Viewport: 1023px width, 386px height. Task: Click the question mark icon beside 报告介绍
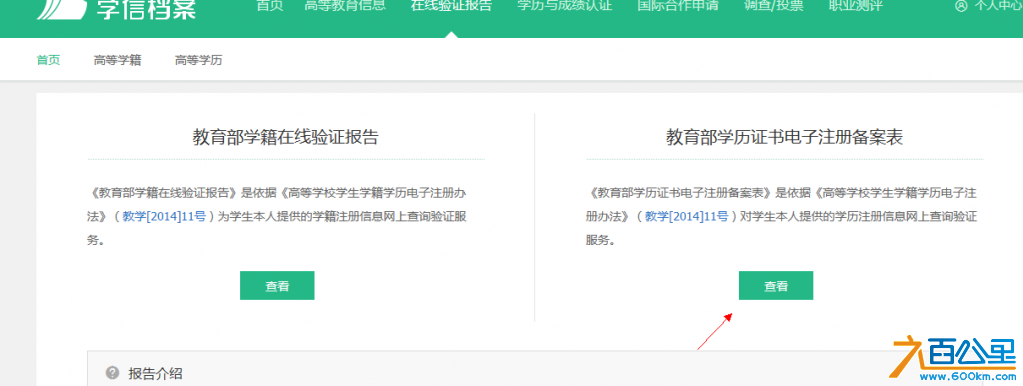(x=112, y=372)
